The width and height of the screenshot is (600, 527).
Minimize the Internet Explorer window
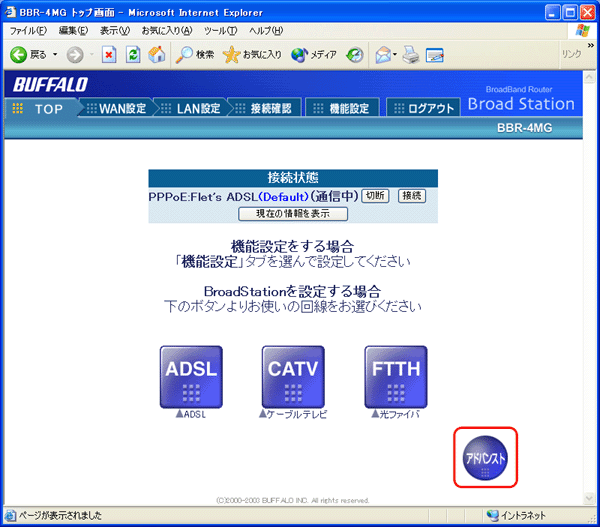coord(552,13)
